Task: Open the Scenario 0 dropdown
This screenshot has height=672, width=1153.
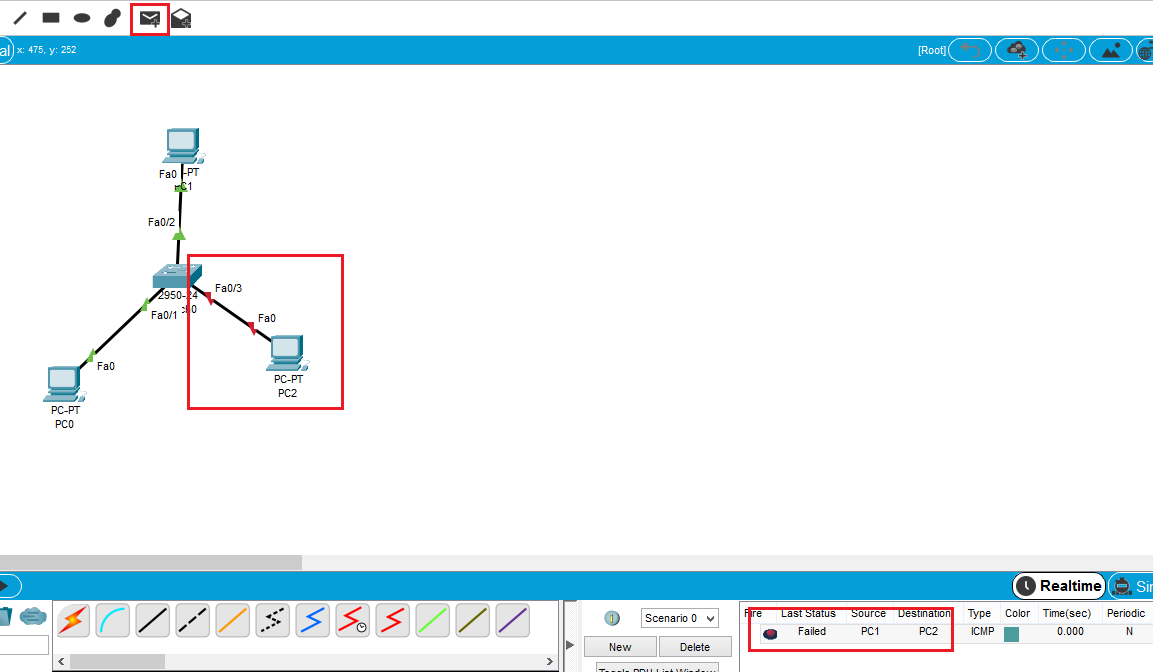Action: 679,618
